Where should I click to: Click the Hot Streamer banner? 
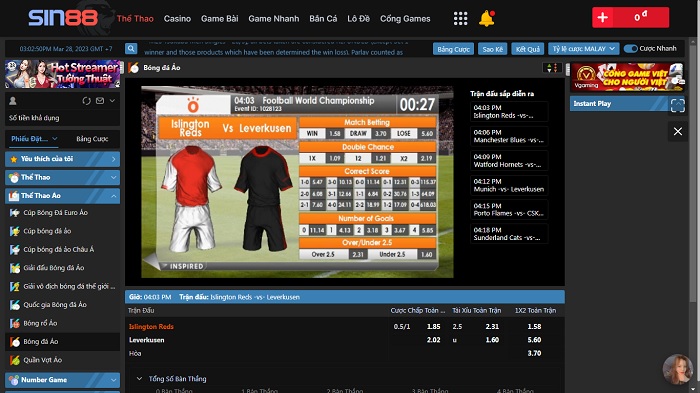(62, 74)
